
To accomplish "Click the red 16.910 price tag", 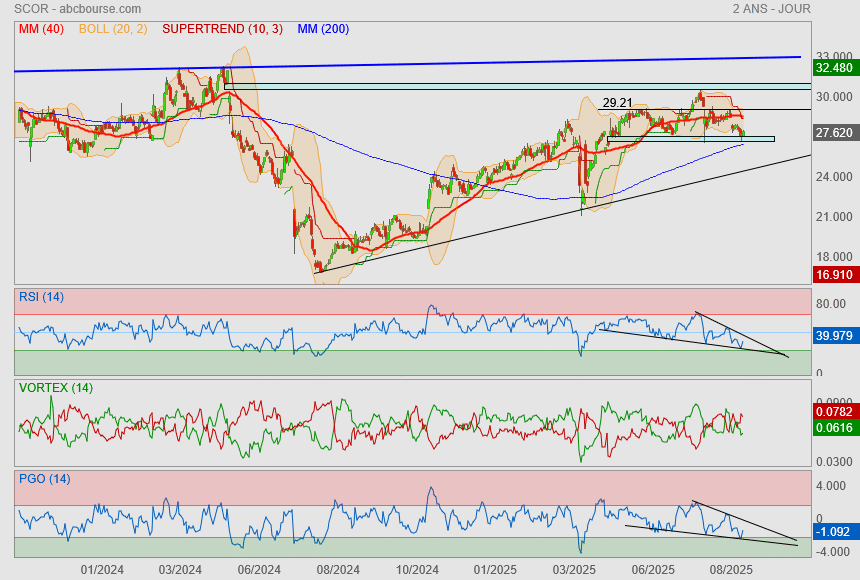I will (834, 274).
